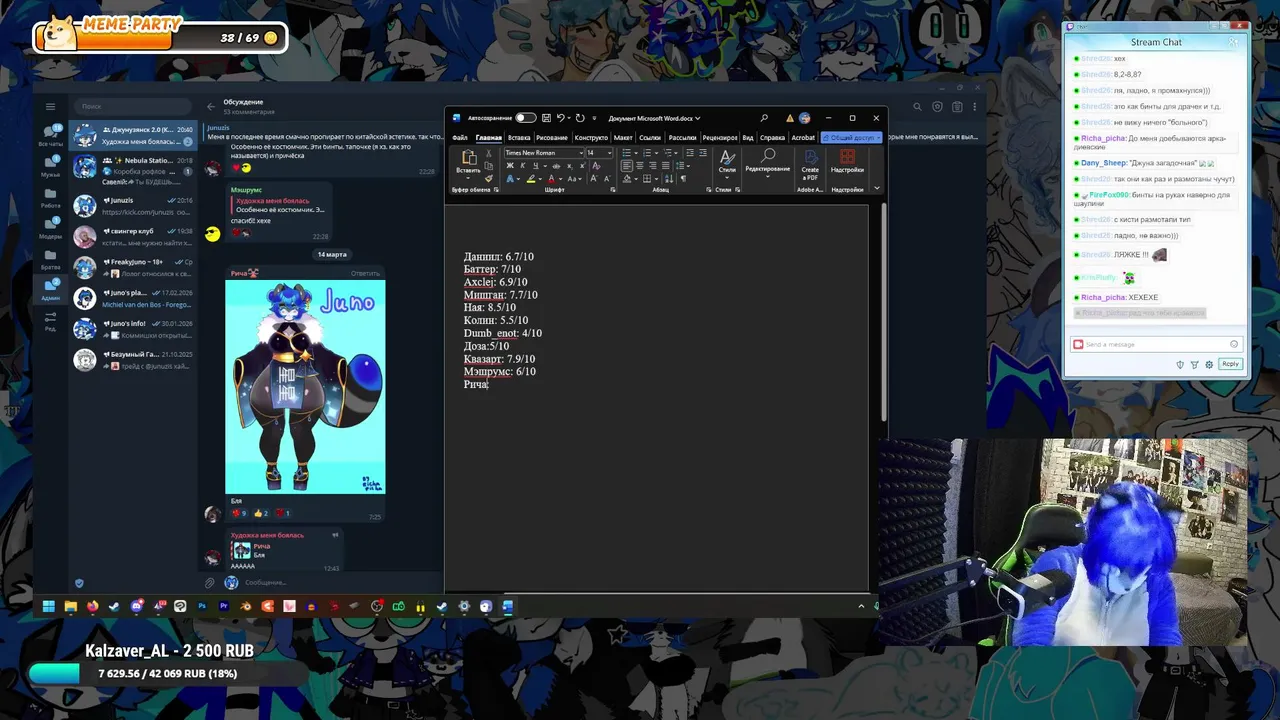1280x720 pixels.
Task: Open the Ред. edit folders icon
Action: click(50, 321)
